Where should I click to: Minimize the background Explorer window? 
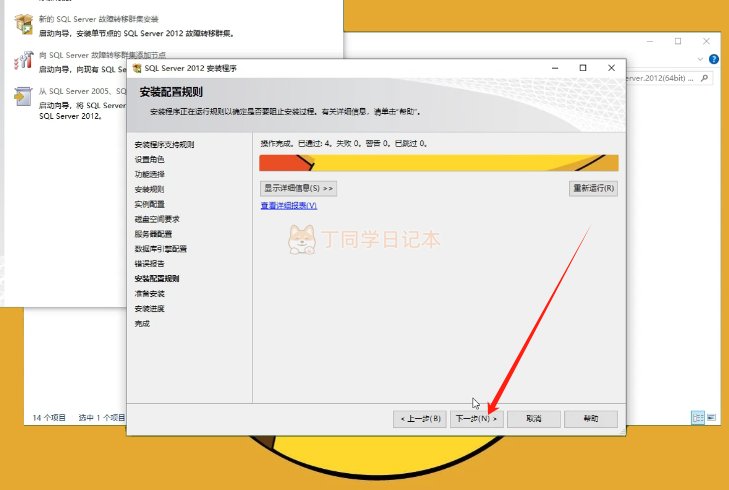(x=650, y=41)
